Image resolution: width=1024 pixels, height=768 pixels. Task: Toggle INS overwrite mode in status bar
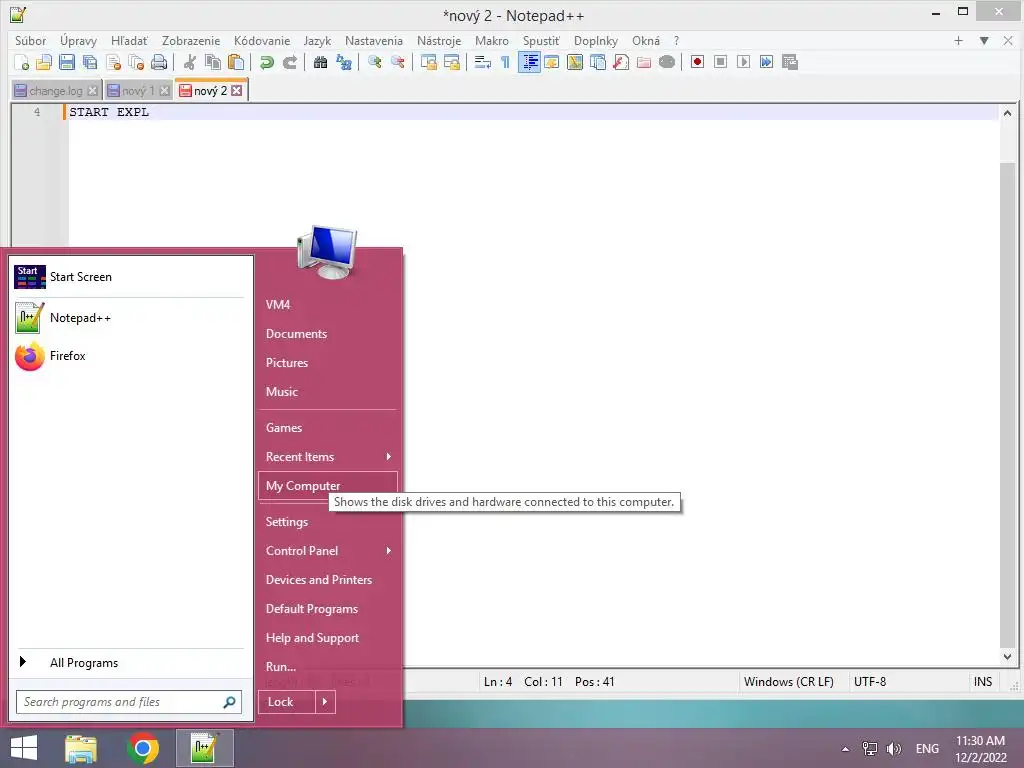(983, 682)
